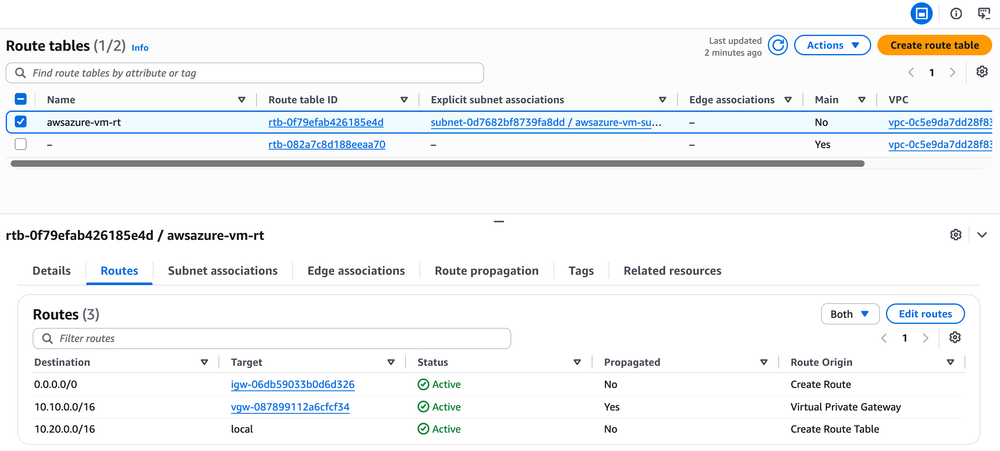This screenshot has height=451, width=1000.
Task: Focus the Filter routes search field
Action: click(272, 338)
